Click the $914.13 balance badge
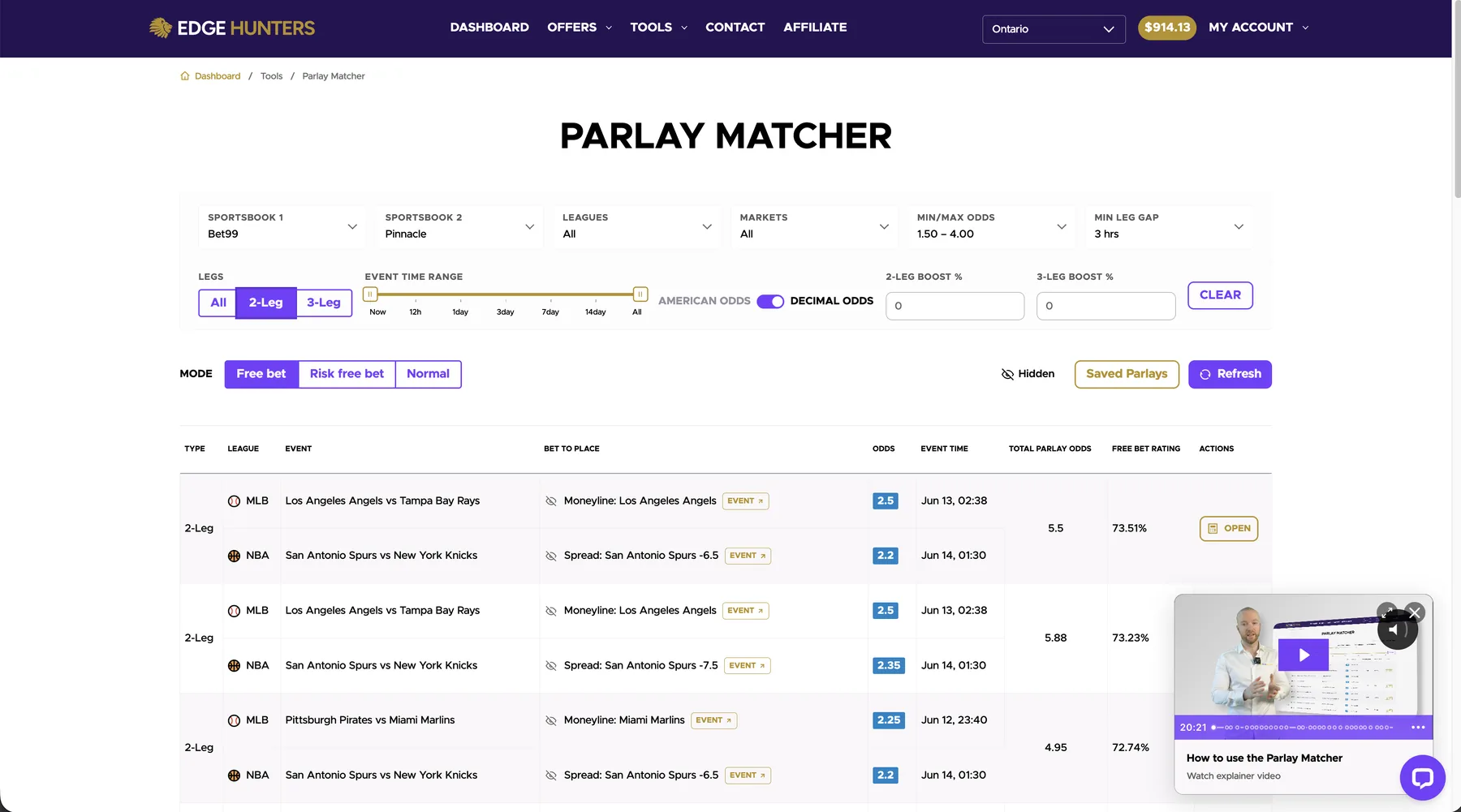This screenshot has width=1461, height=812. point(1167,28)
